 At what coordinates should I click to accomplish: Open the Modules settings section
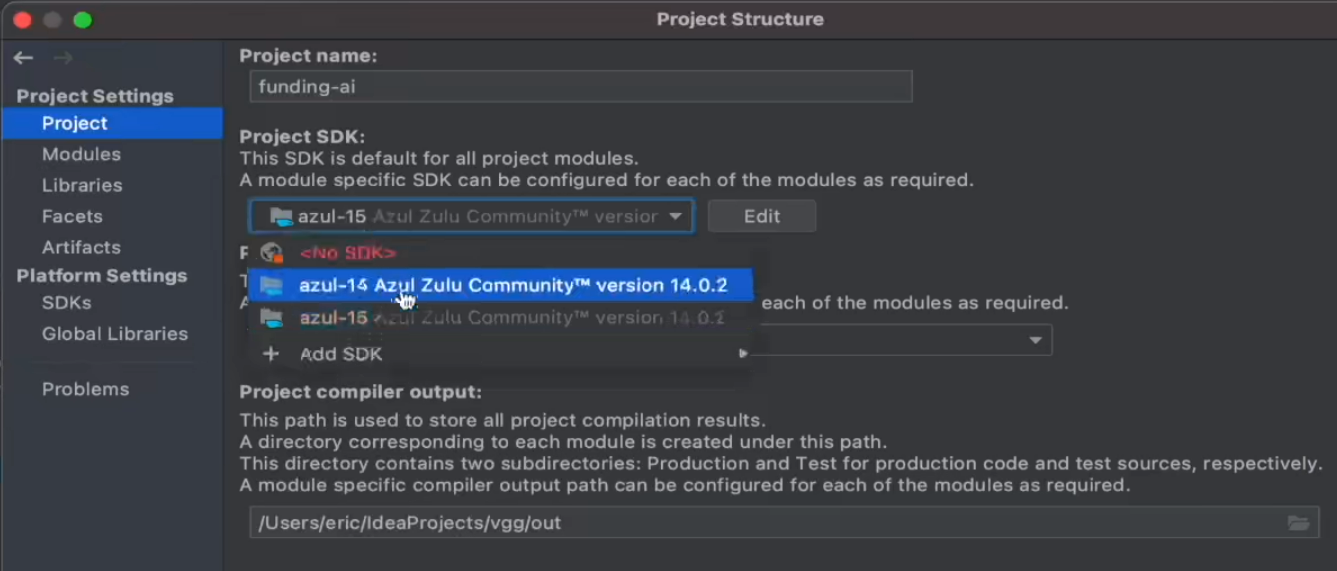click(x=81, y=154)
